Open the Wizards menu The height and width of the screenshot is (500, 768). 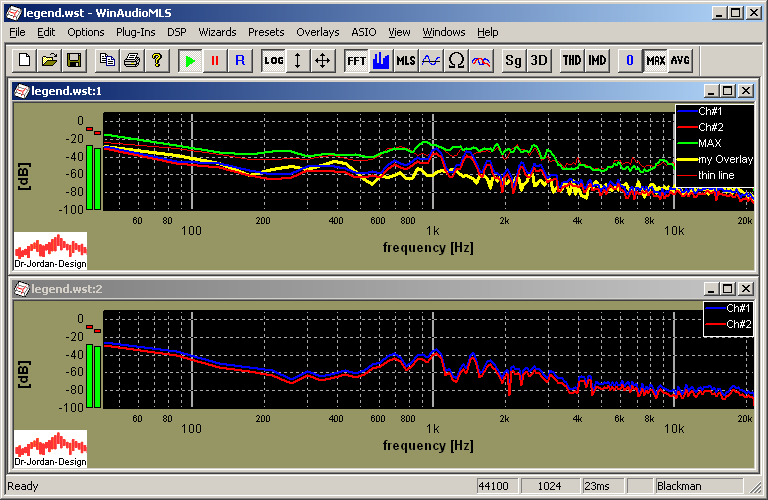pyautogui.click(x=217, y=32)
